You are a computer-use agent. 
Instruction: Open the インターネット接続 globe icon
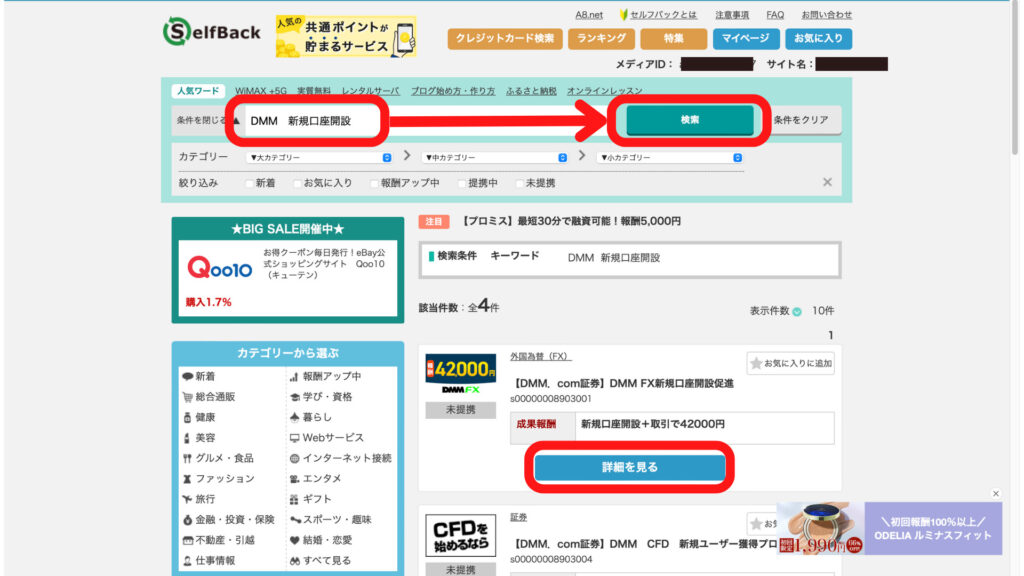[x=295, y=458]
